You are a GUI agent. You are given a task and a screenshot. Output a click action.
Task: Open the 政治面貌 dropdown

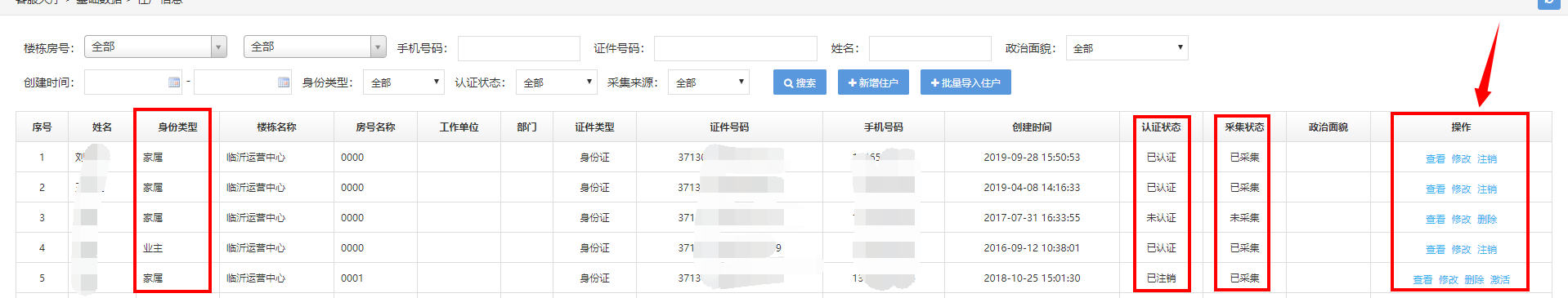[x=1127, y=48]
